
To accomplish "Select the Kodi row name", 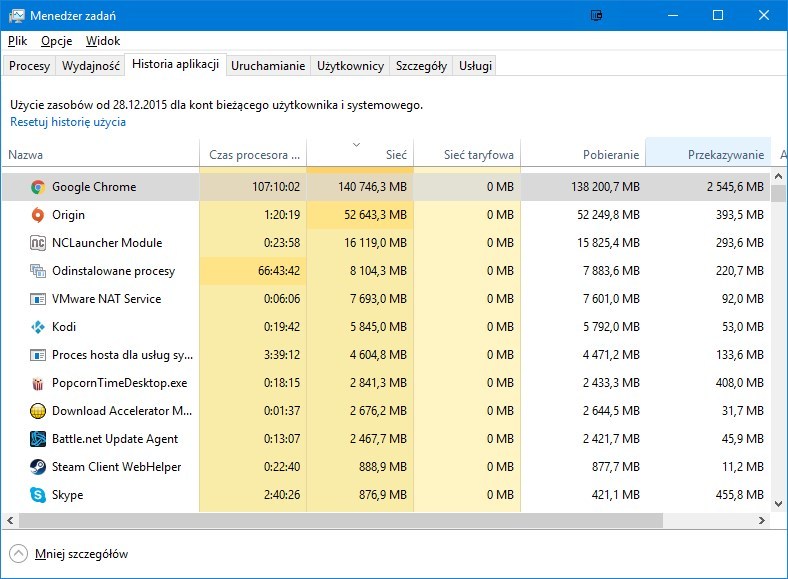I will (64, 327).
